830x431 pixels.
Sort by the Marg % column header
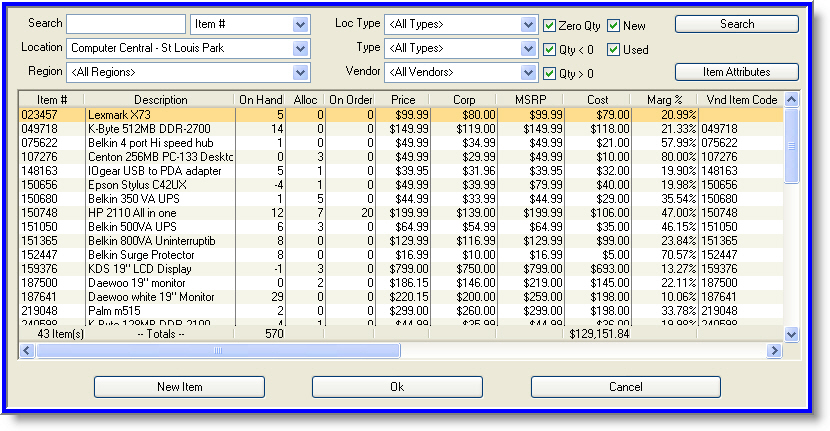point(664,100)
